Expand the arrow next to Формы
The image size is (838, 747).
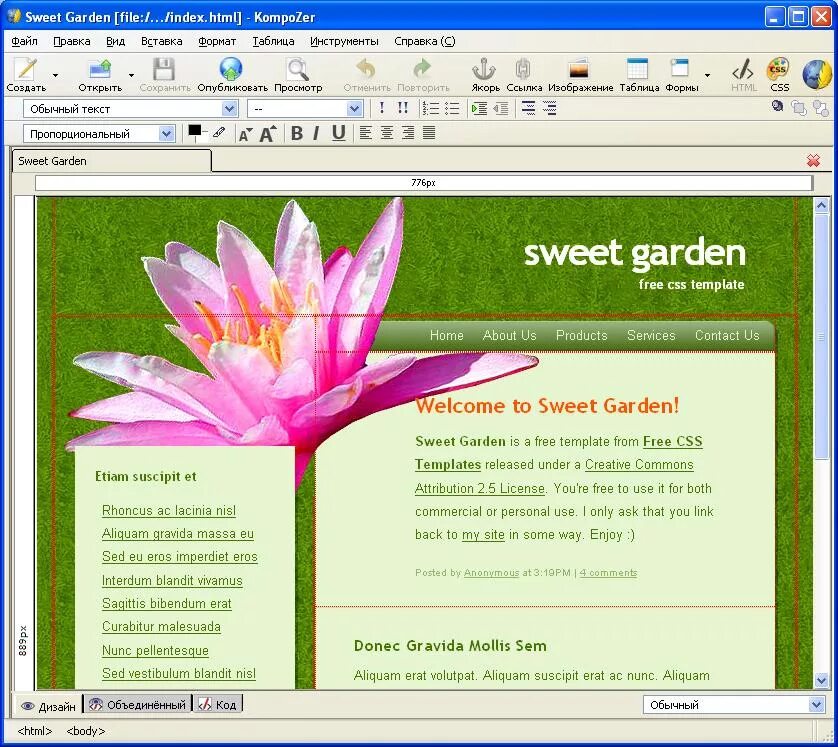coord(707,75)
